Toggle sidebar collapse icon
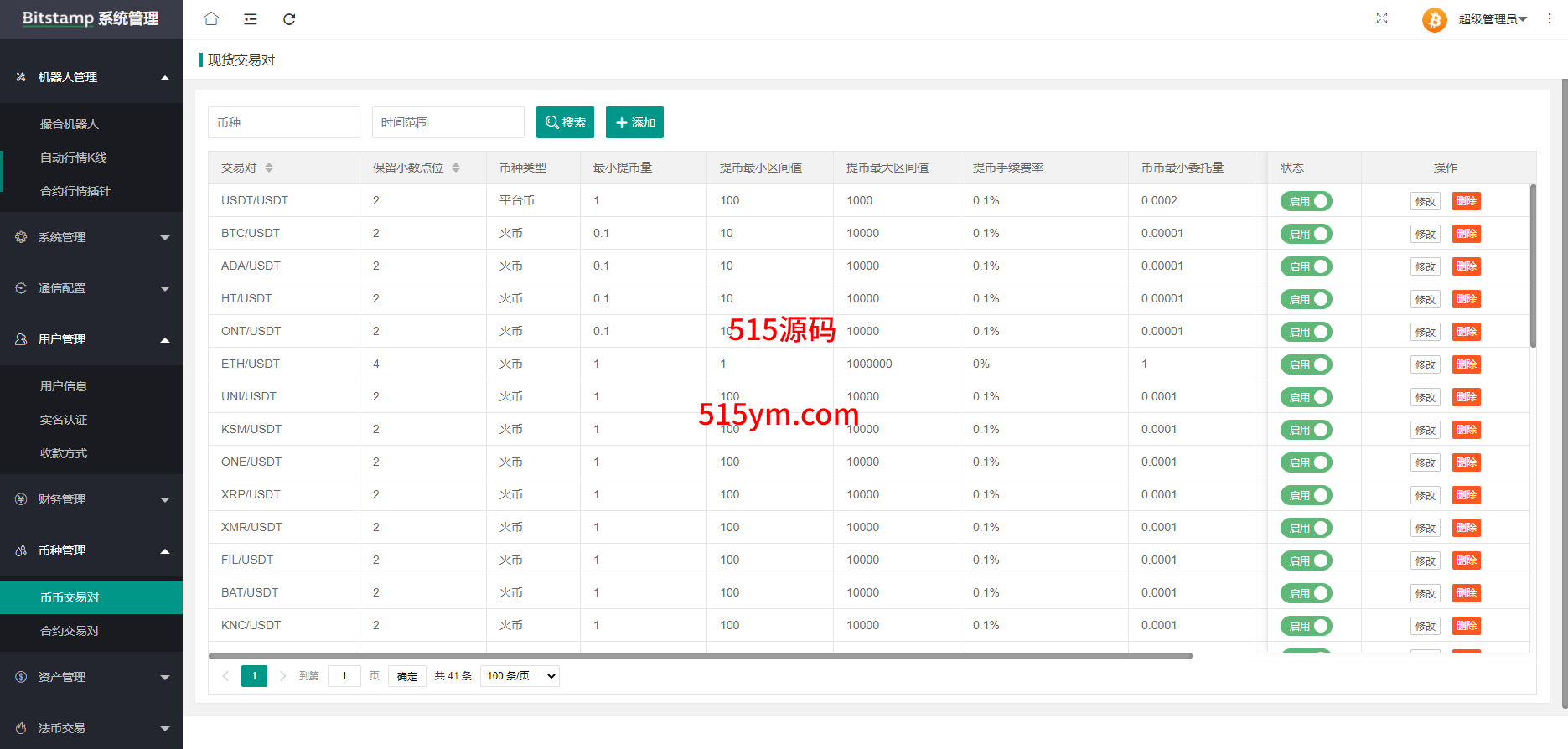1568x749 pixels. (x=250, y=19)
